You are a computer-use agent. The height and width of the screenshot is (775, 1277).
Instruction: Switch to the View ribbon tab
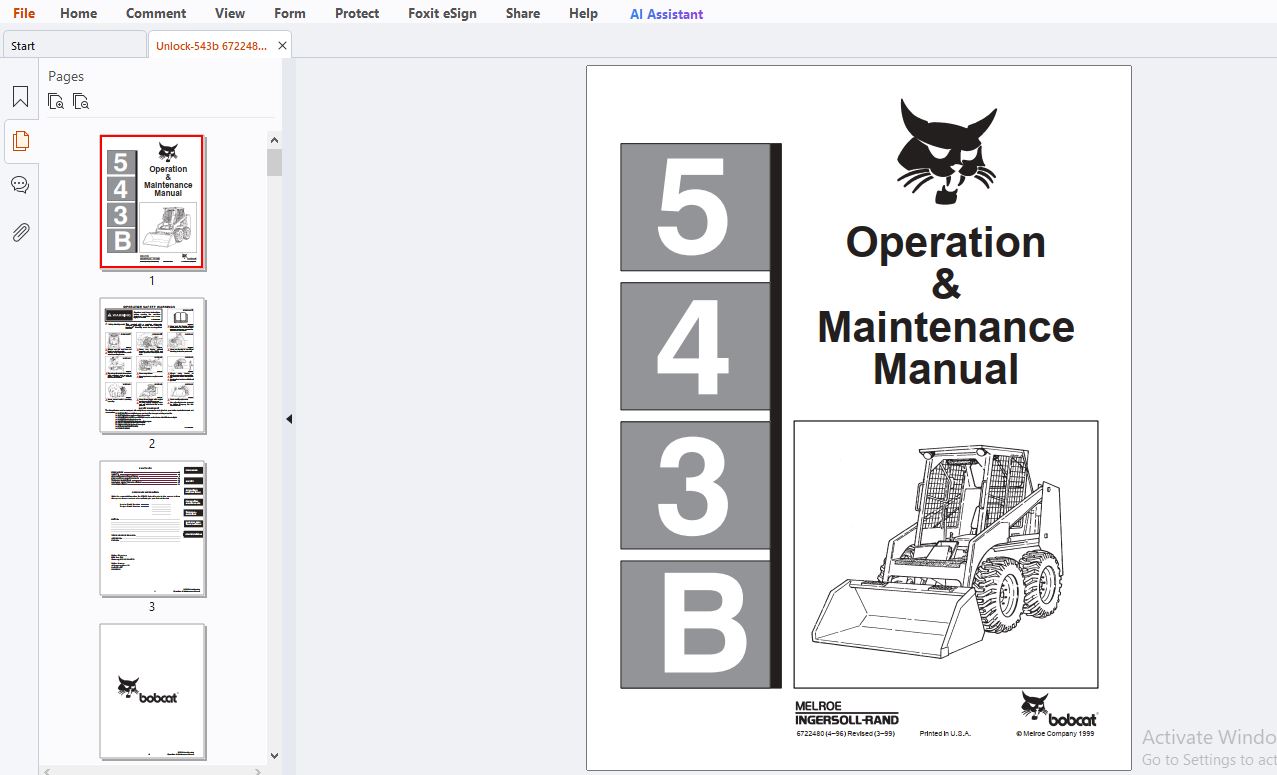coord(230,13)
